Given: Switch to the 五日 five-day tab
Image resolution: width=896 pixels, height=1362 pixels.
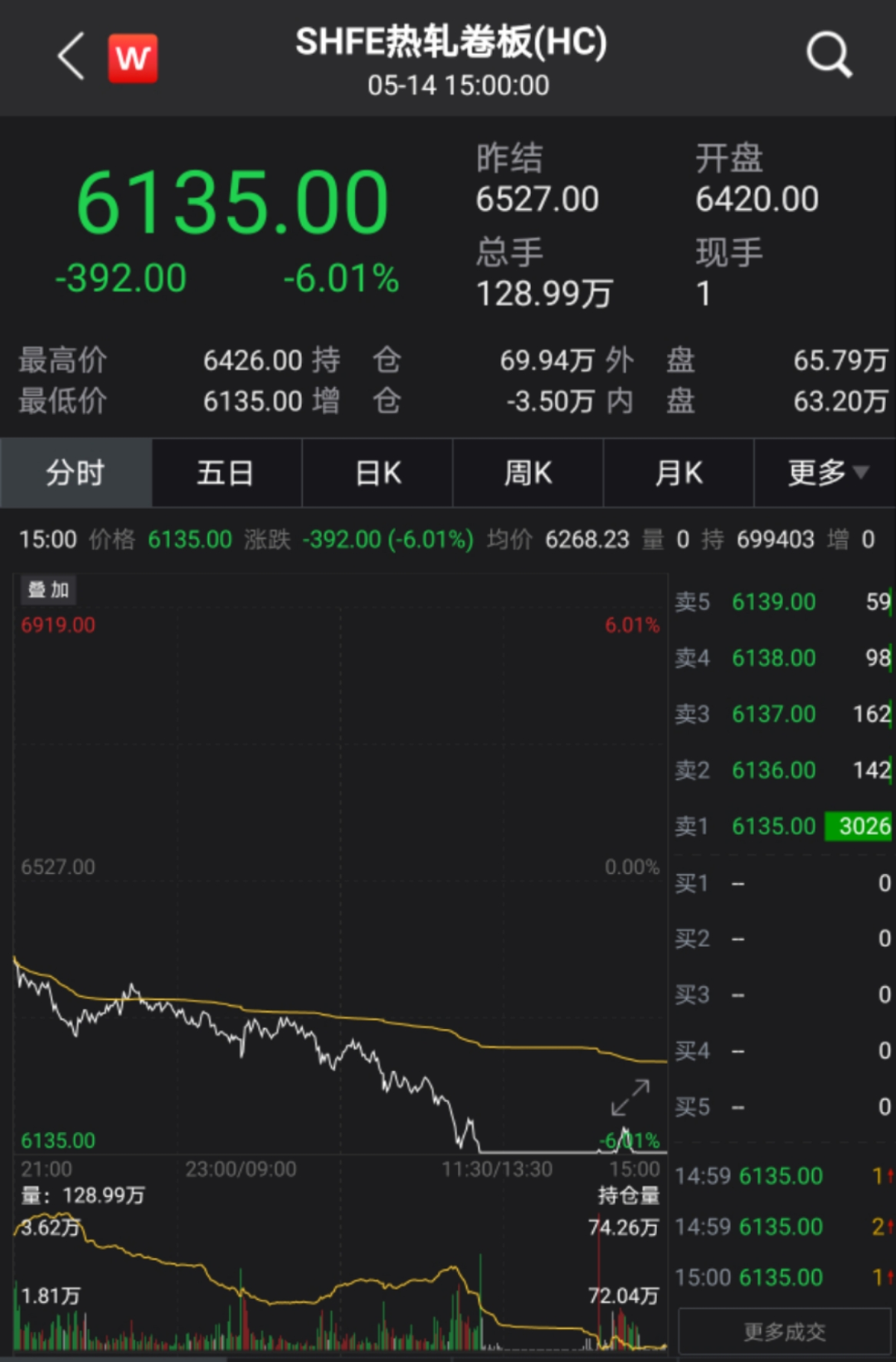Looking at the screenshot, I should pos(226,473).
